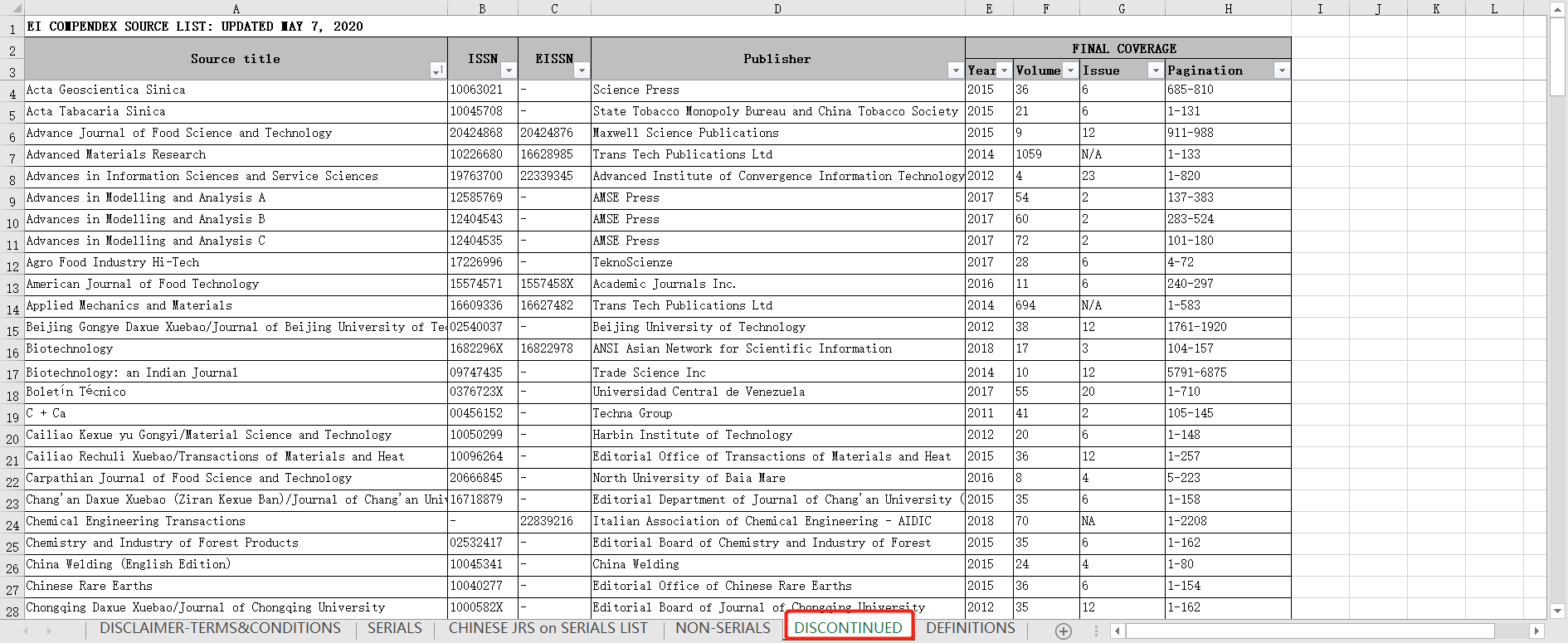
Task: Select cell 'Boletín Técnico'
Action: click(x=236, y=392)
